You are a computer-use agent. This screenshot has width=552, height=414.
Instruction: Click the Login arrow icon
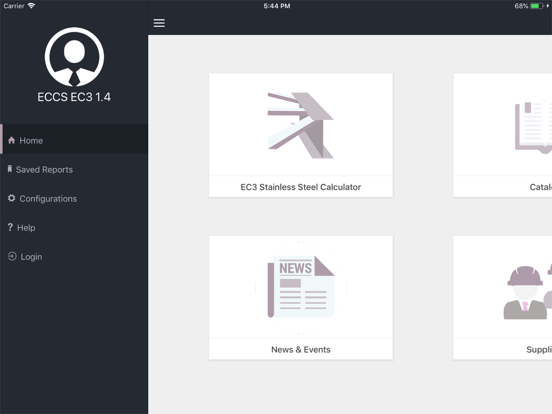click(x=12, y=256)
